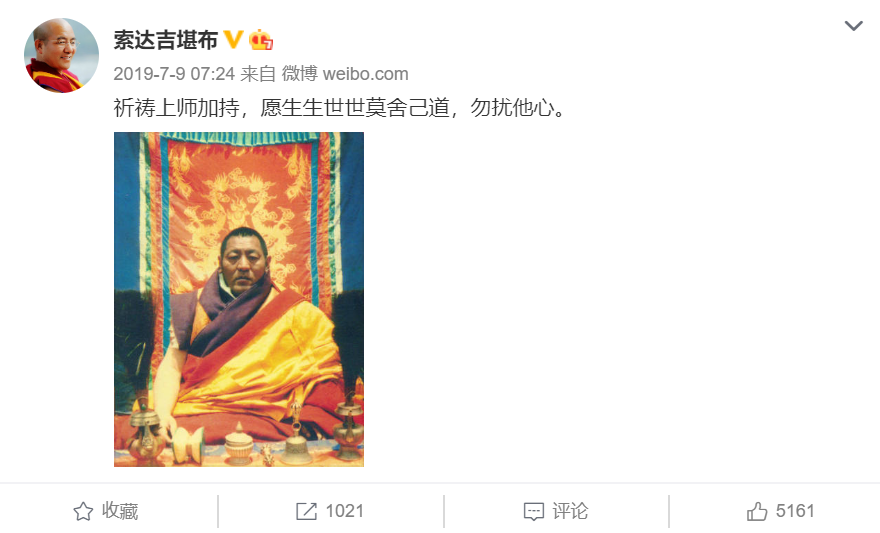This screenshot has width=880, height=533.
Task: Open the 2019-7-9 07:24 timestamp link
Action: [174, 73]
